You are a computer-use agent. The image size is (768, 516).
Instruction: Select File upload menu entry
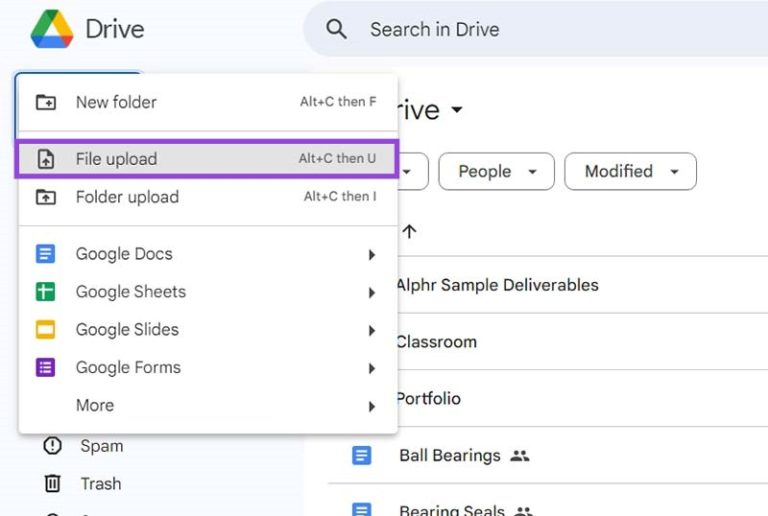[207, 159]
